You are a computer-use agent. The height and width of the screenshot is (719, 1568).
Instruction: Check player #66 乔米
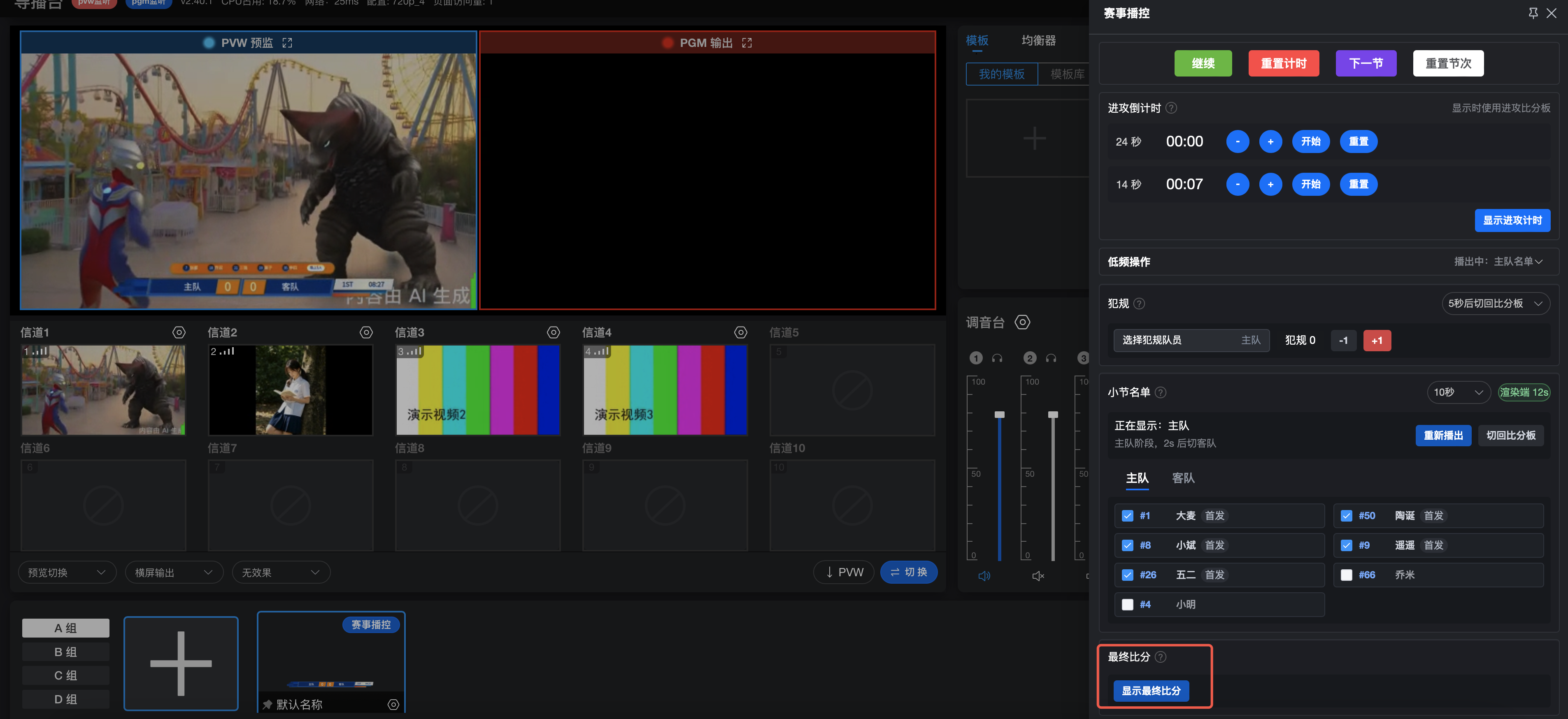pos(1347,575)
